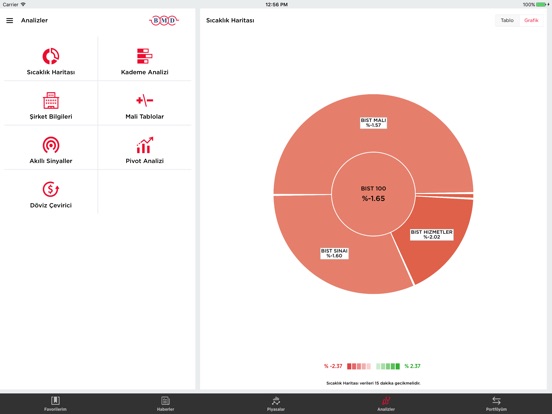Tap the BIST 100 center circle
The height and width of the screenshot is (414, 552).
(373, 194)
